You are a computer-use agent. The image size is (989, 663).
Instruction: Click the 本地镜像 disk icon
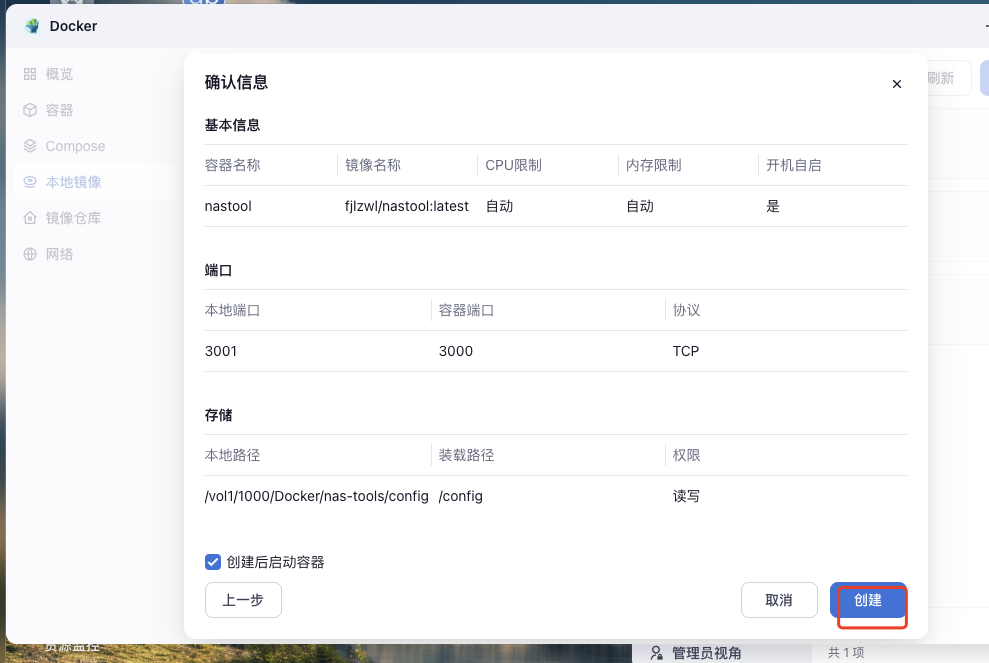[30, 182]
